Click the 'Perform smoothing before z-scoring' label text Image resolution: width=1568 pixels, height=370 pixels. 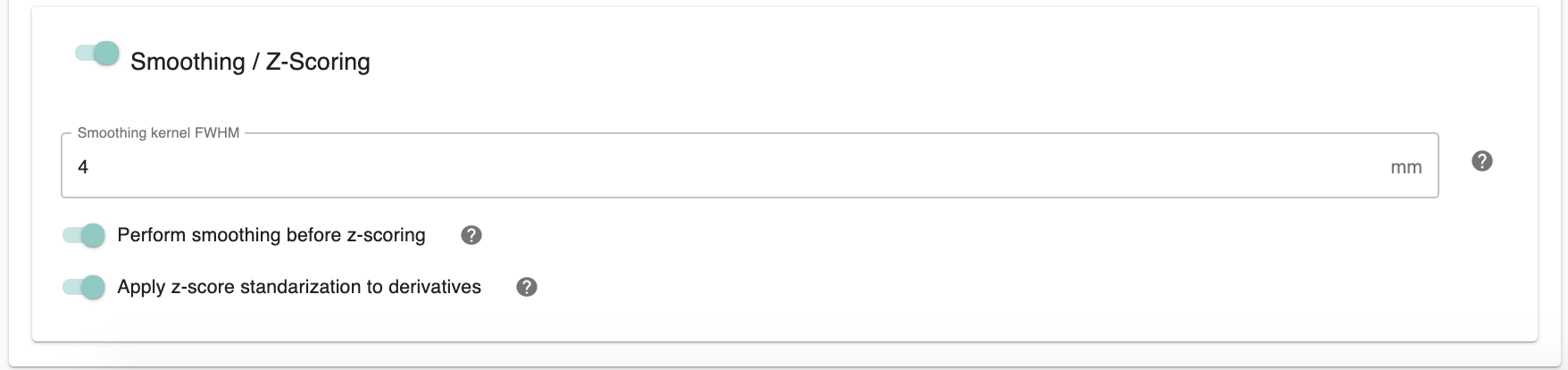pyautogui.click(x=271, y=235)
